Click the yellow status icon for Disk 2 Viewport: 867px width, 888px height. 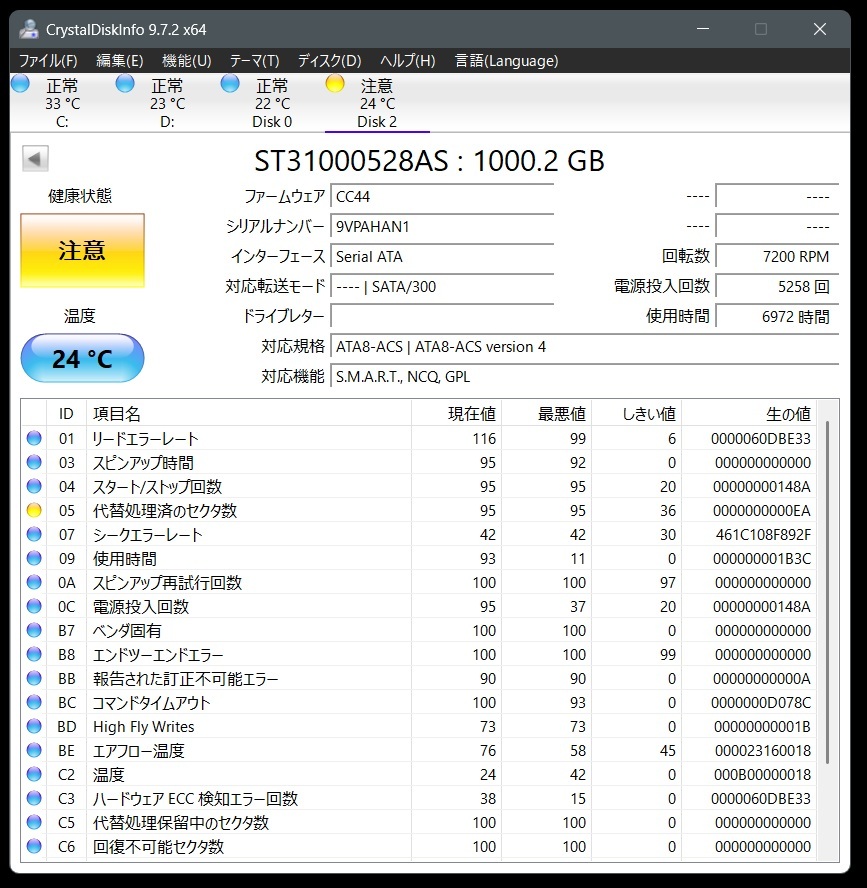[335, 84]
